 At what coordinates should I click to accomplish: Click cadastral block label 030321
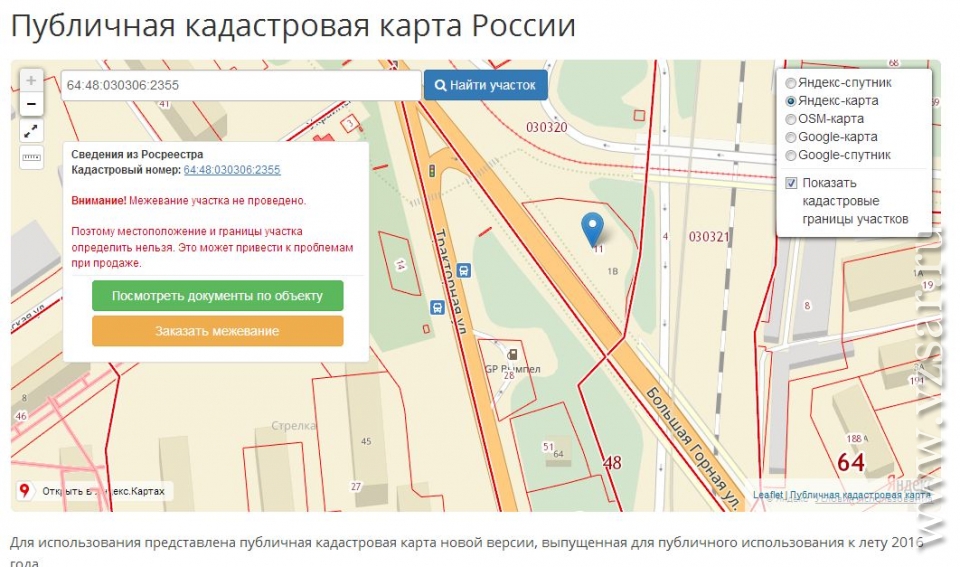[709, 237]
